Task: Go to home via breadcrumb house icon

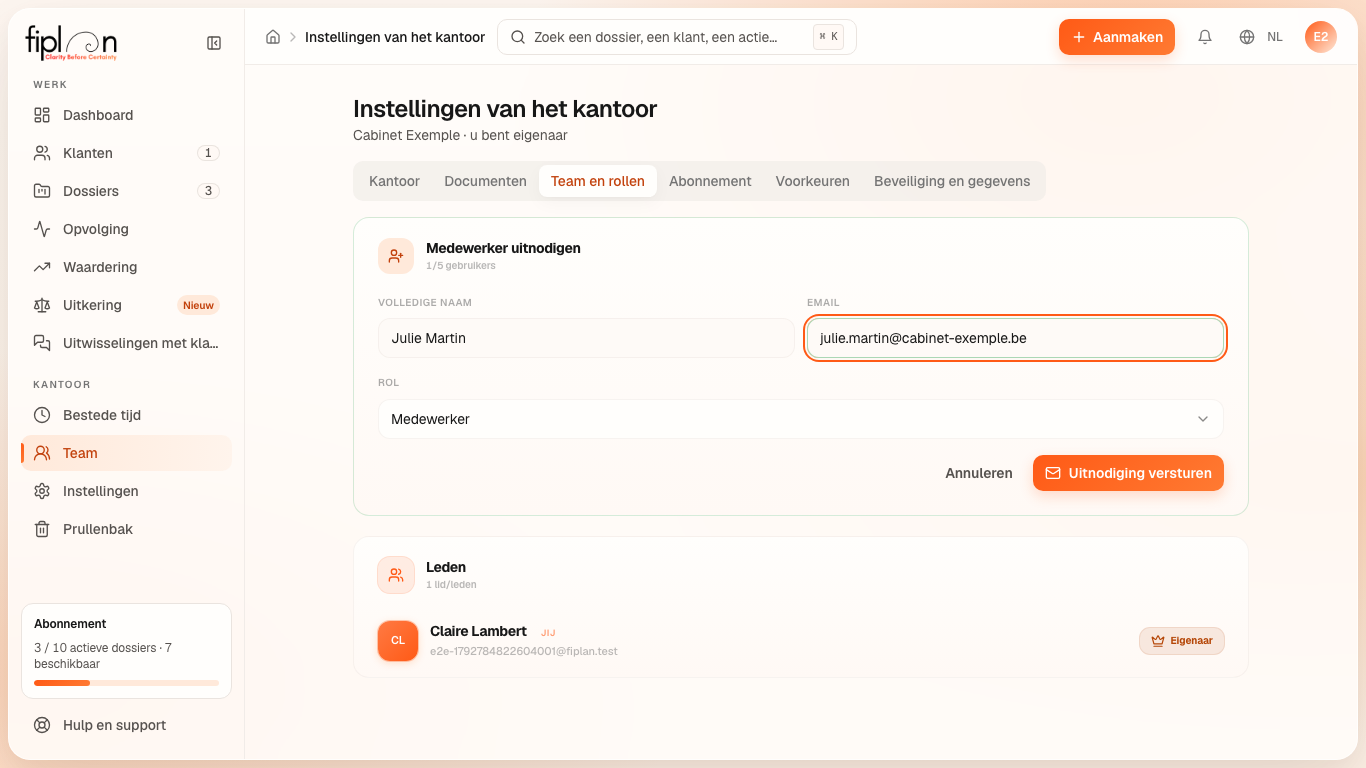Action: tap(273, 37)
